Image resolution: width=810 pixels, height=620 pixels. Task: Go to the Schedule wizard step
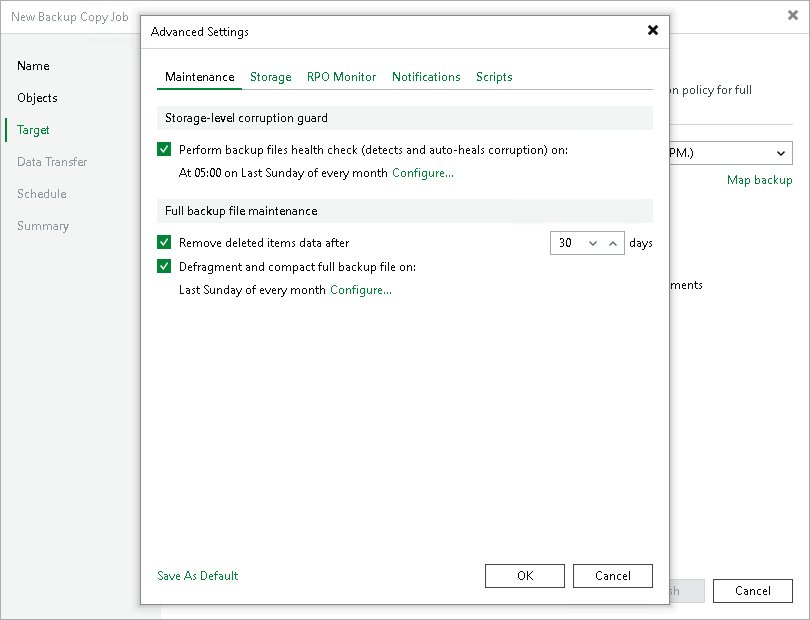coord(42,194)
